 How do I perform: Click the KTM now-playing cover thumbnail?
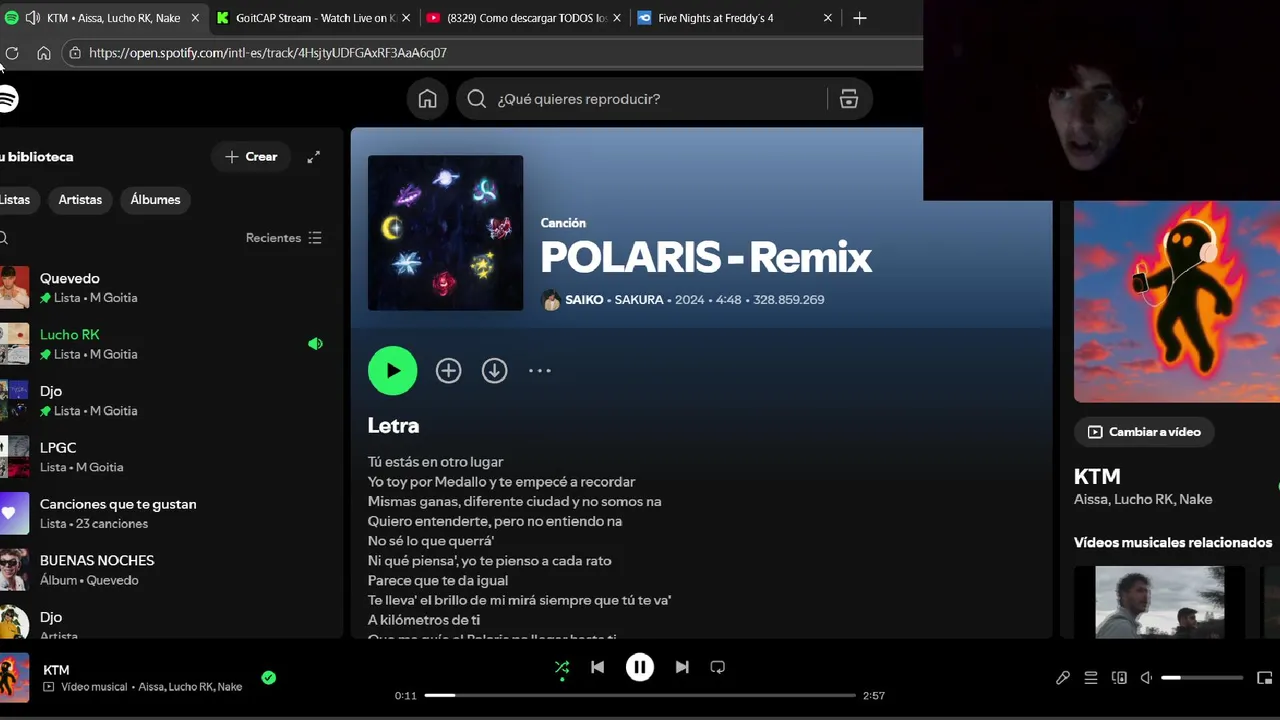point(15,677)
